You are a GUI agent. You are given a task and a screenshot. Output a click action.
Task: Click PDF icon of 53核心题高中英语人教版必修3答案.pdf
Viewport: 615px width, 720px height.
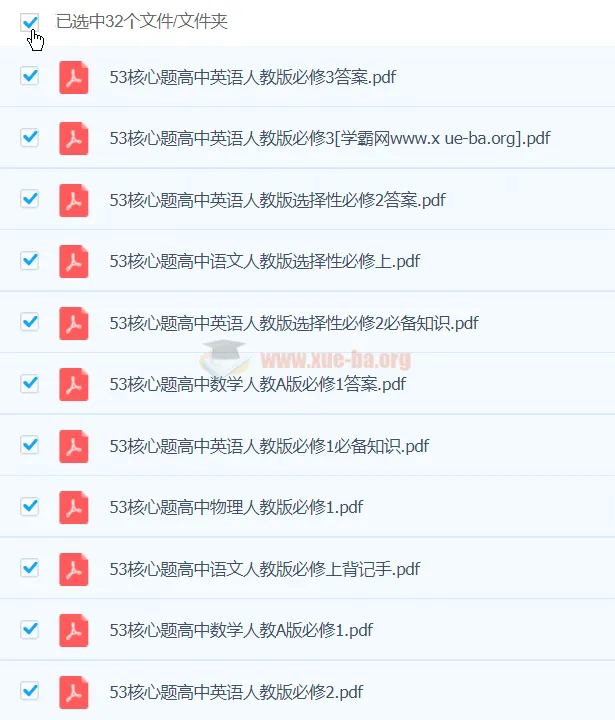(73, 77)
